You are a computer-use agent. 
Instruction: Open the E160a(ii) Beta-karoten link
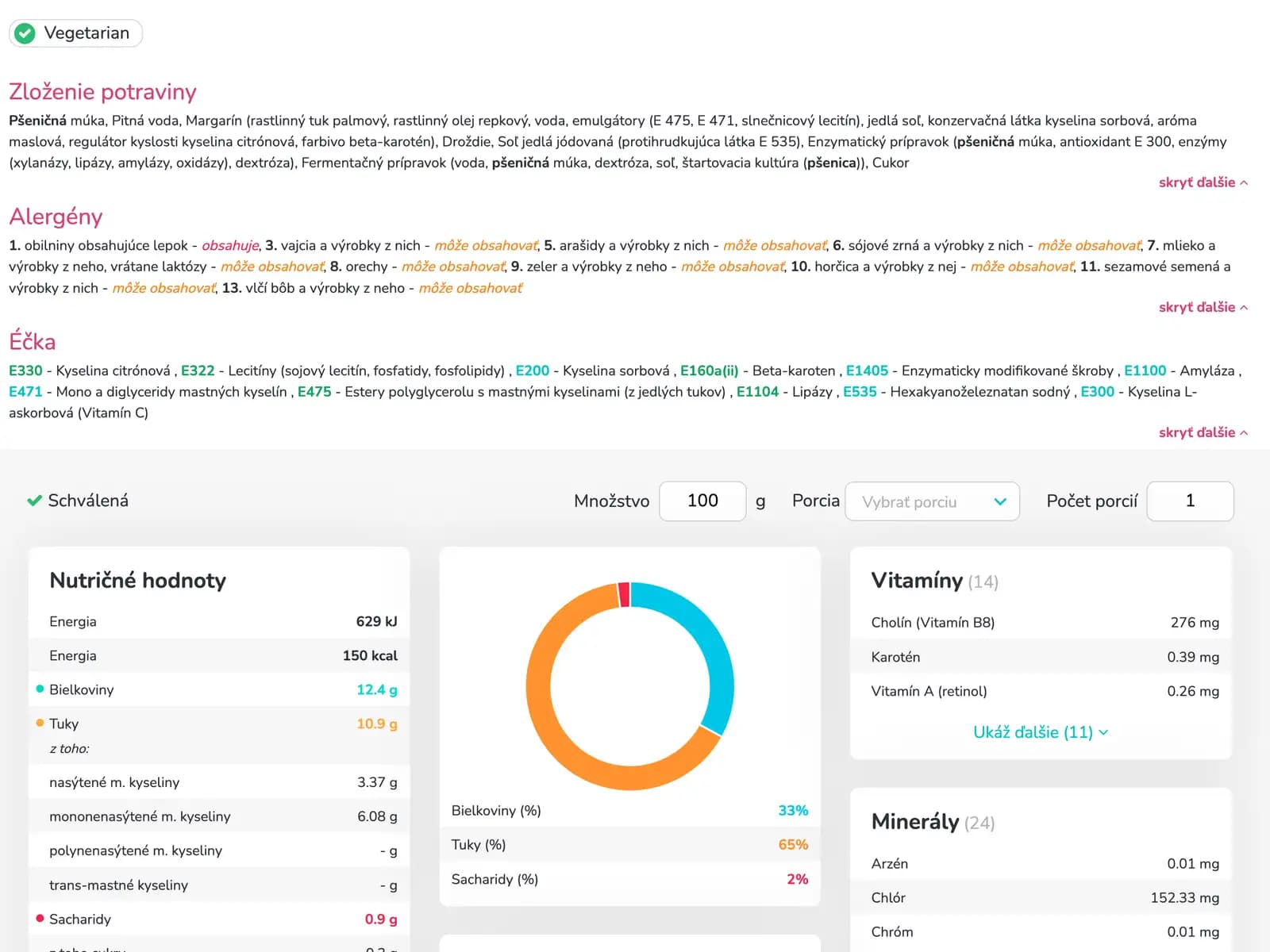tap(709, 370)
